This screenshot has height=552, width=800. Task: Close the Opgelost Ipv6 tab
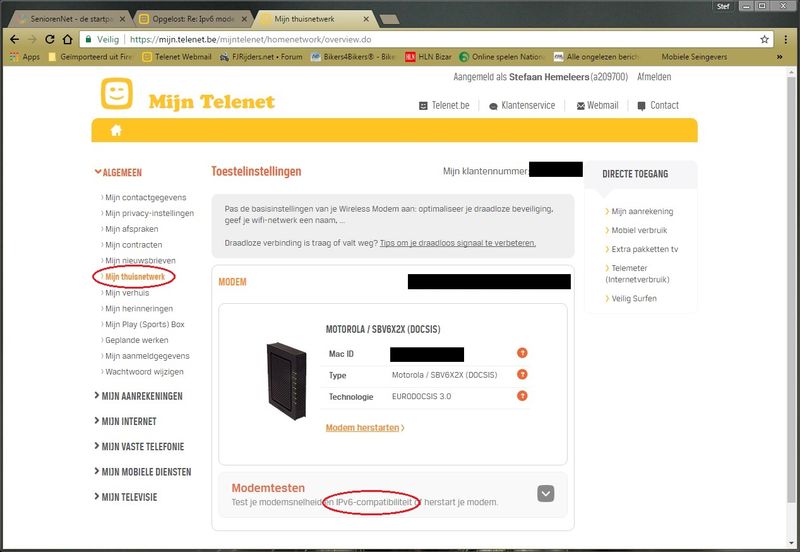click(244, 19)
